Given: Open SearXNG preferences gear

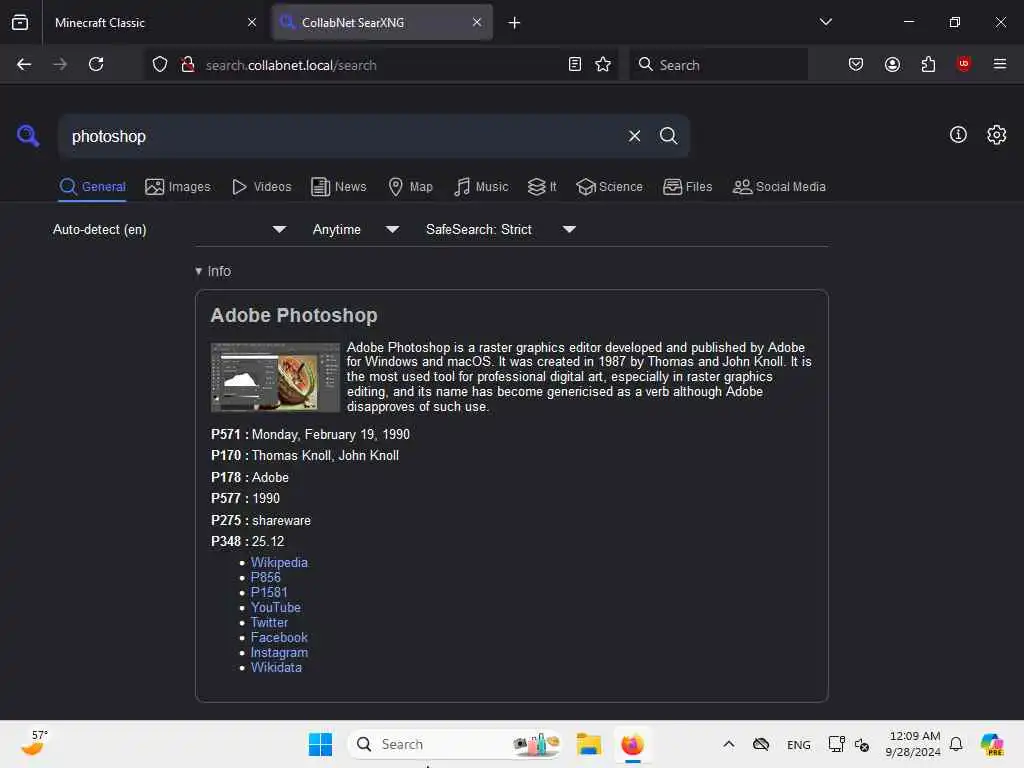Looking at the screenshot, I should pyautogui.click(x=997, y=135).
